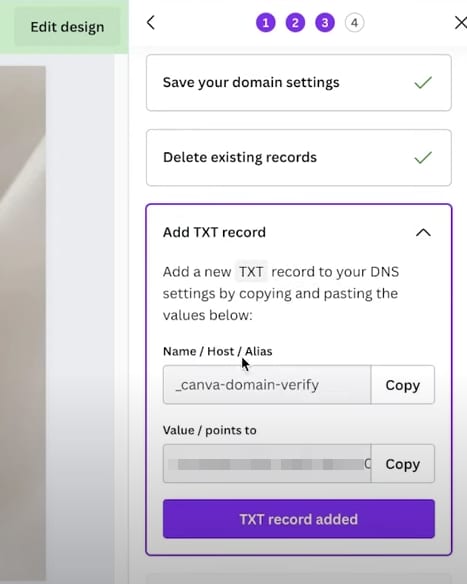
Task: Jump to step 1 indicator
Action: click(x=266, y=23)
